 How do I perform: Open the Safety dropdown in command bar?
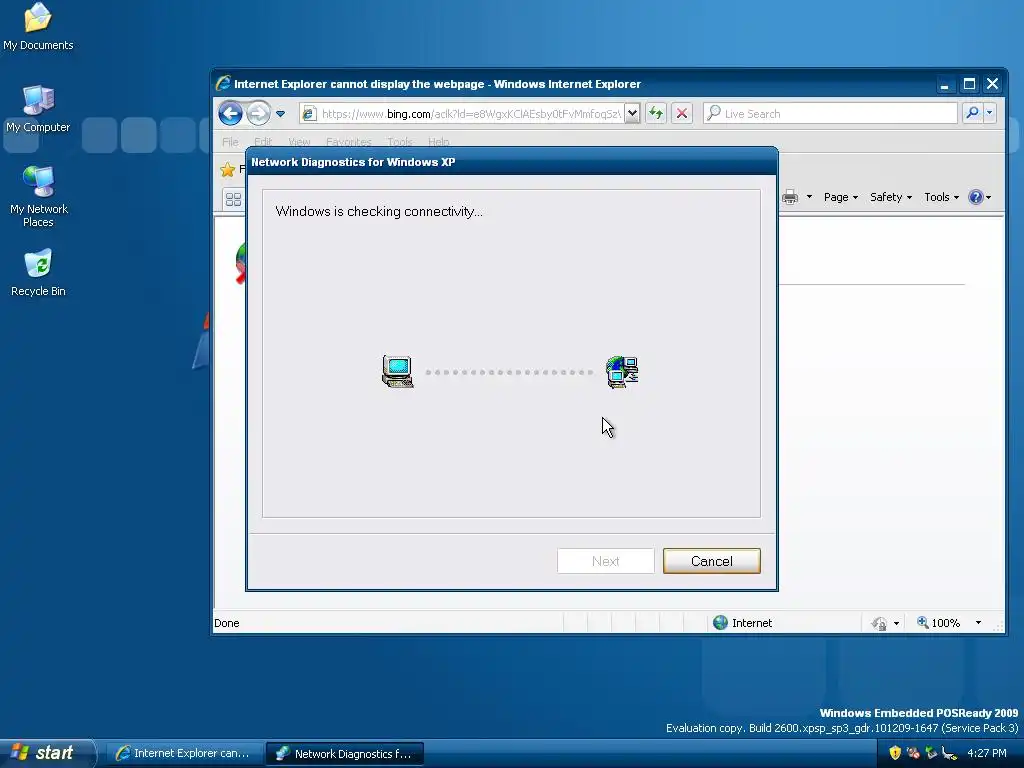(891, 197)
